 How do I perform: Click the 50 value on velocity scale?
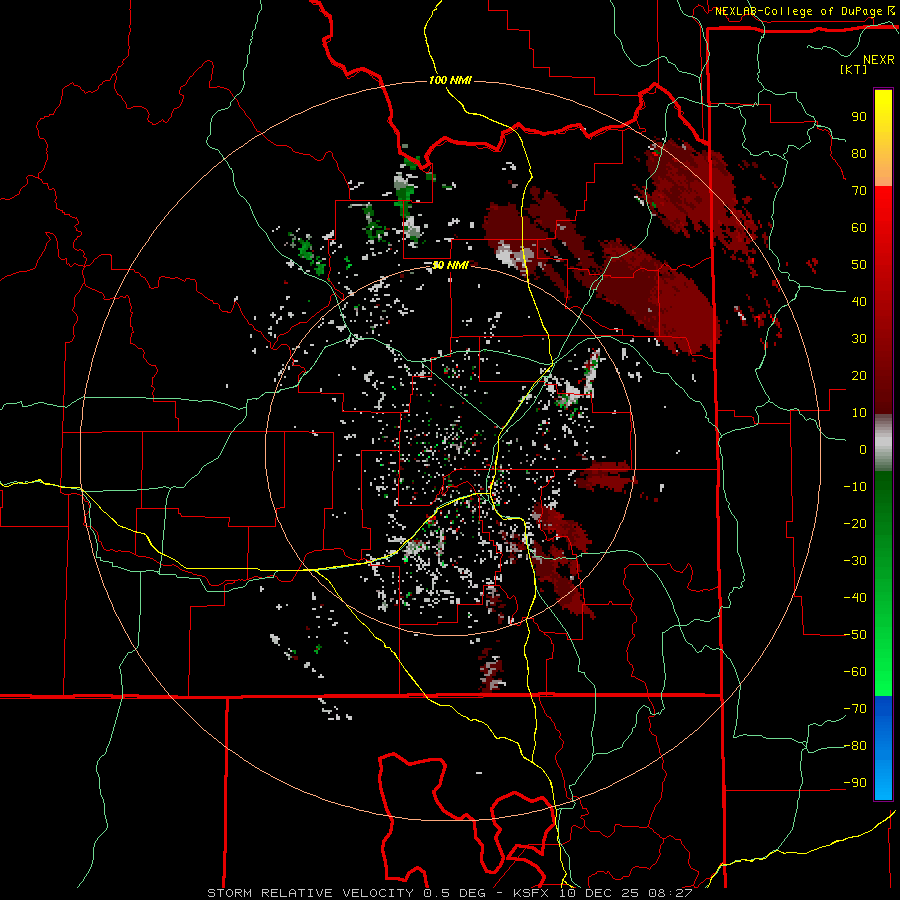(859, 265)
